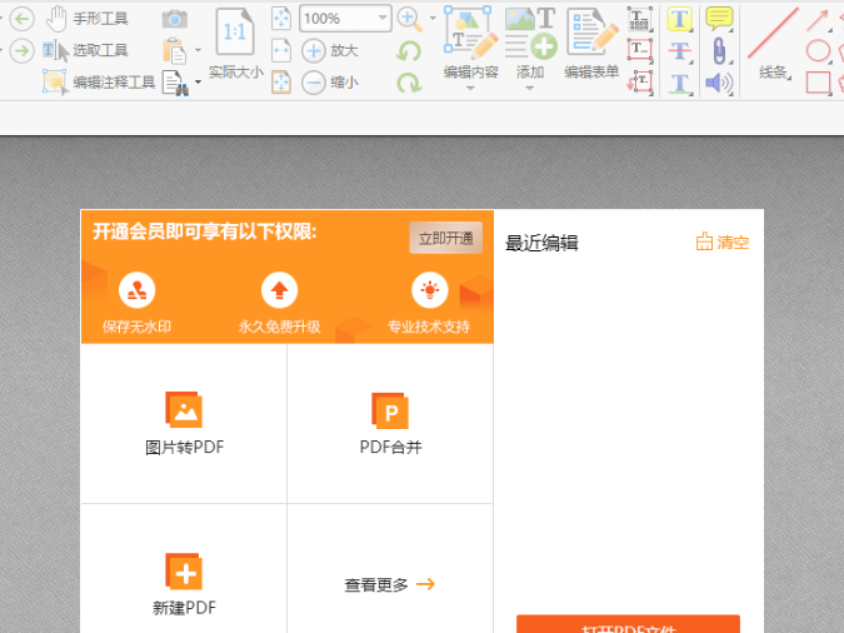Click the 最近编辑 heading text
Screen dimensions: 844x633
(x=541, y=243)
